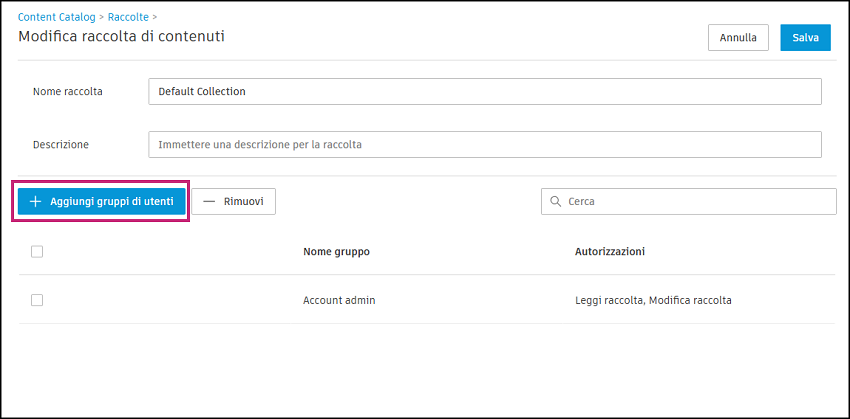The height and width of the screenshot is (419, 850).
Task: Toggle the select-all header checkbox
Action: 37,251
